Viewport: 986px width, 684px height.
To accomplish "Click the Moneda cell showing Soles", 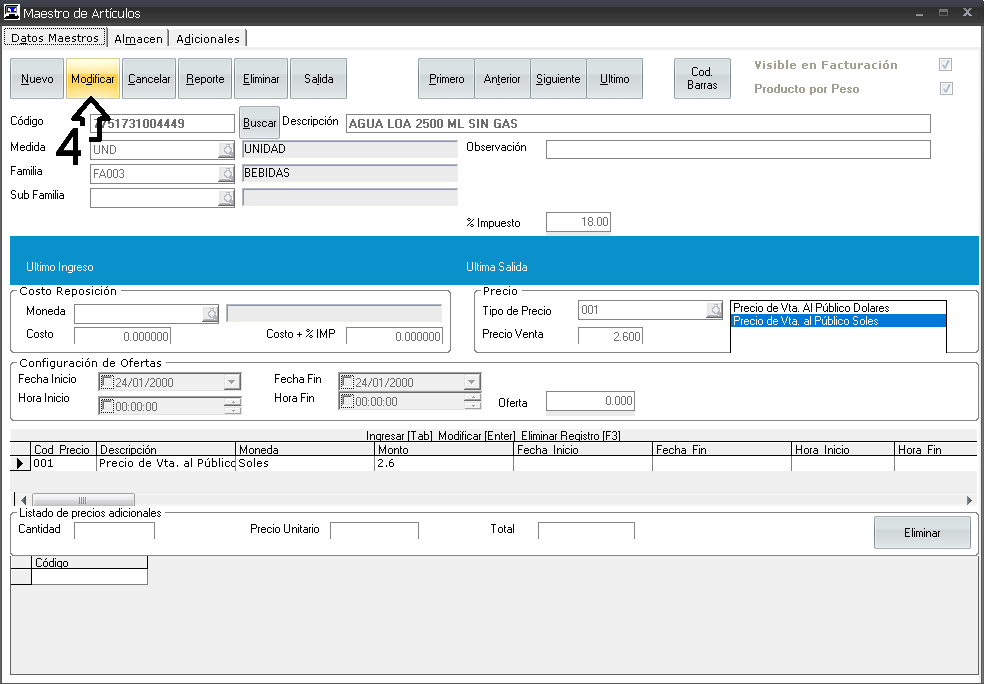I will (305, 463).
